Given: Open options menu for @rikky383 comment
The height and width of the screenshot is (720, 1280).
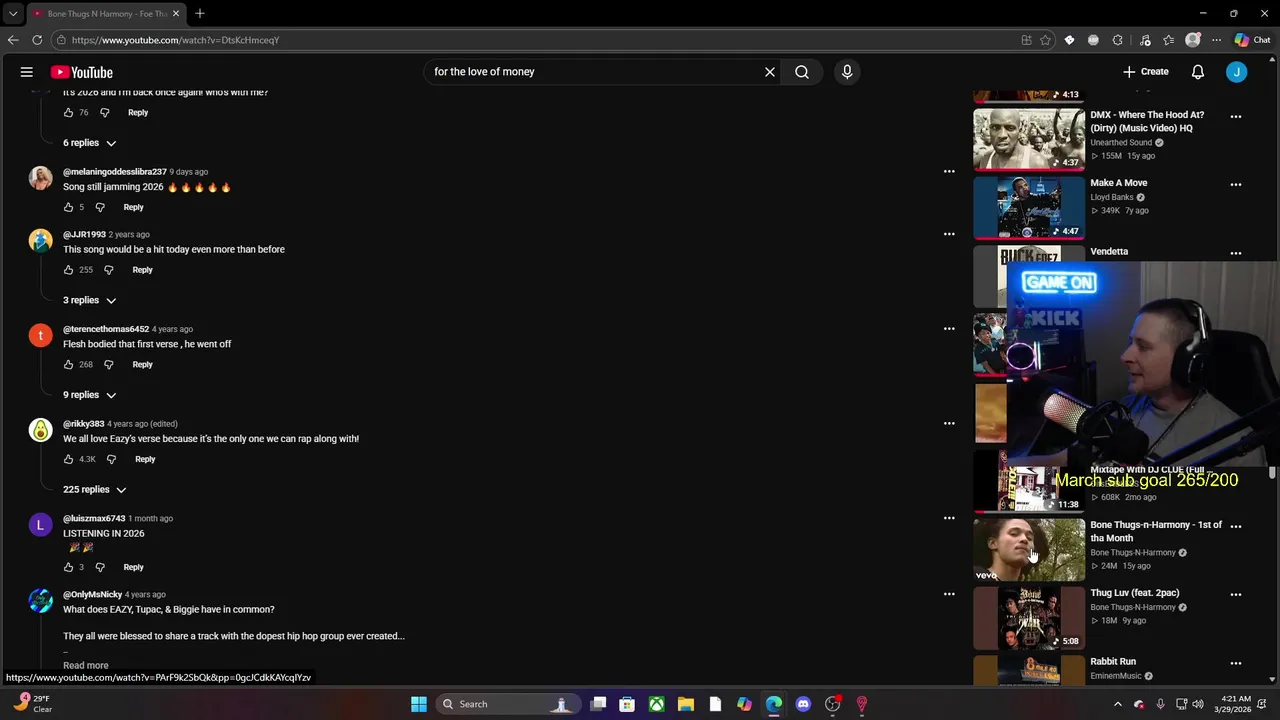Looking at the screenshot, I should click(949, 423).
